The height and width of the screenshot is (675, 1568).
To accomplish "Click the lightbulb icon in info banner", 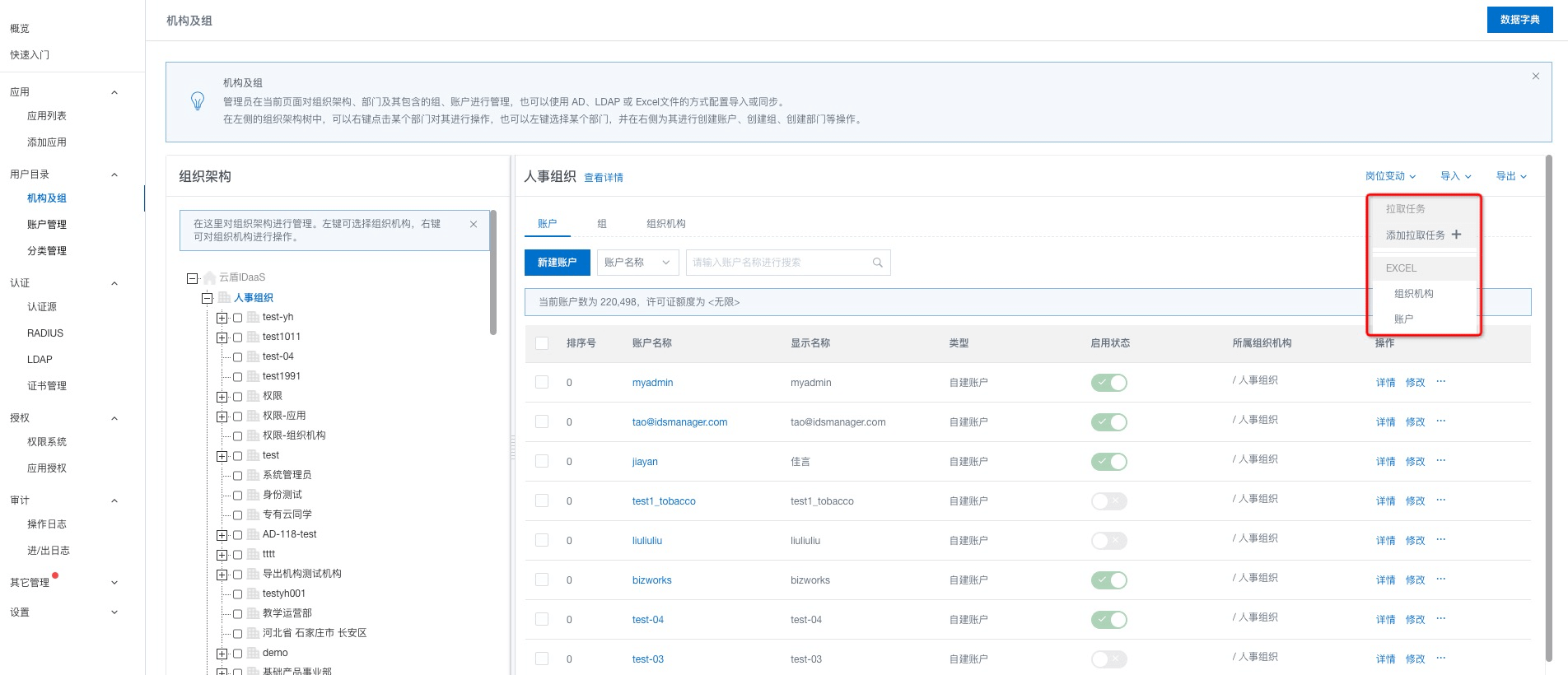I will coord(198,101).
